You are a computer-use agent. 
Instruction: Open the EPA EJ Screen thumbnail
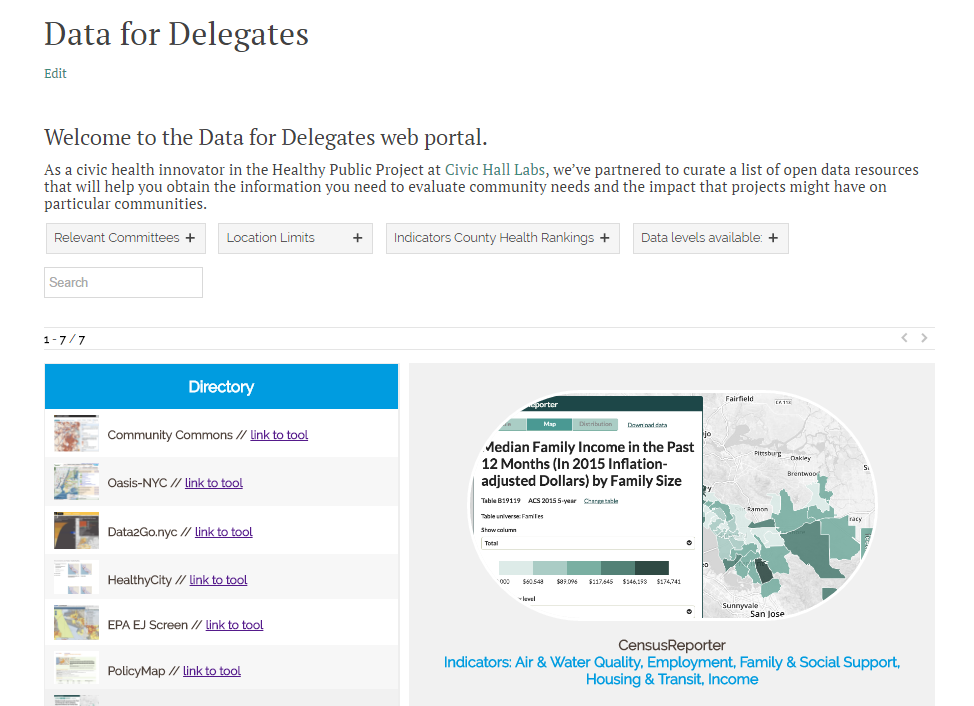pyautogui.click(x=76, y=624)
